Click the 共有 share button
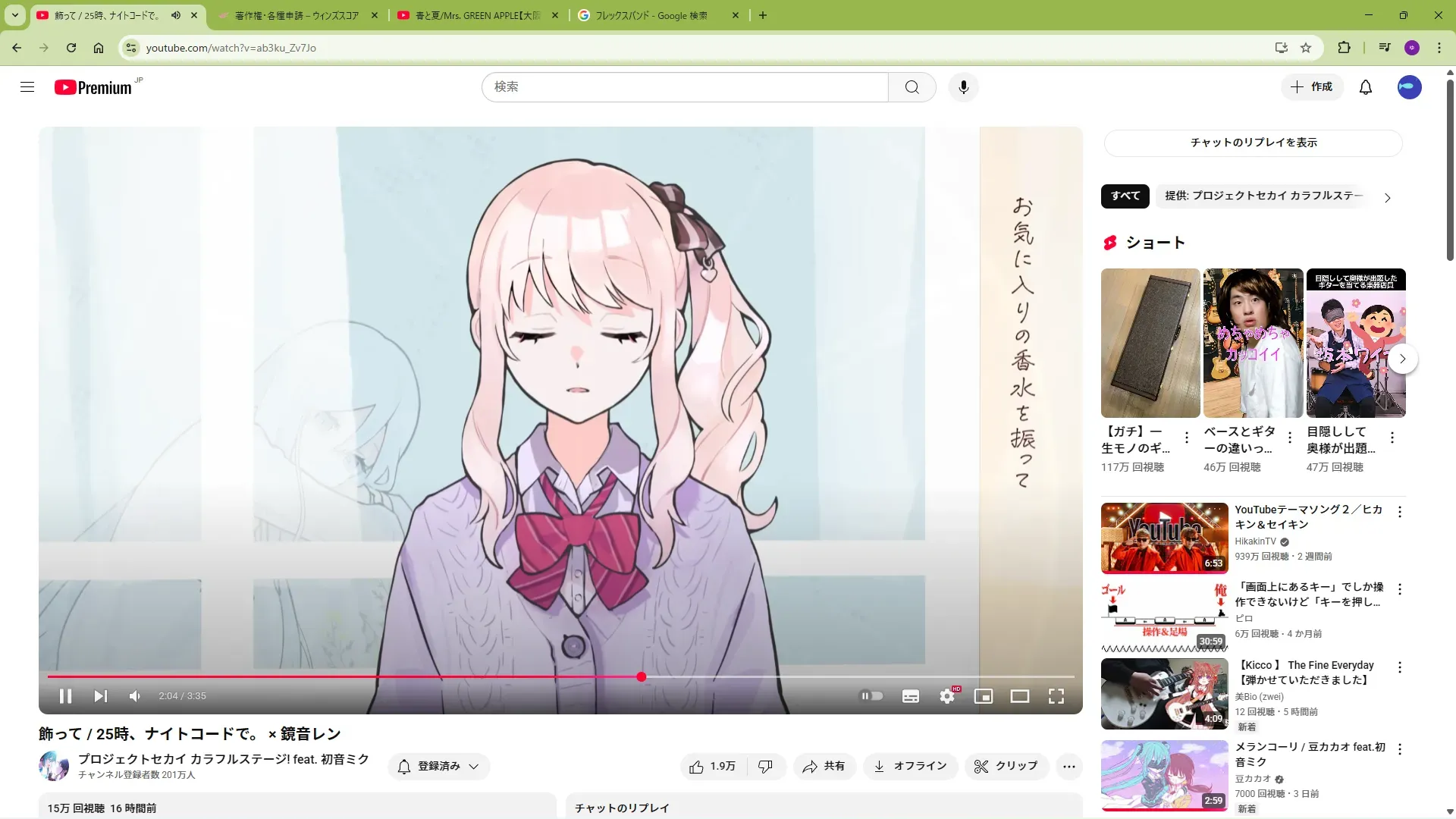Image resolution: width=1456 pixels, height=819 pixels. (824, 767)
